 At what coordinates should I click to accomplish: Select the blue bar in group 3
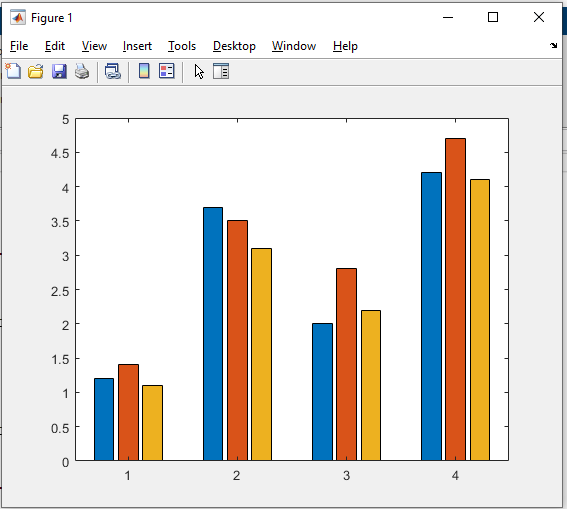pyautogui.click(x=322, y=392)
